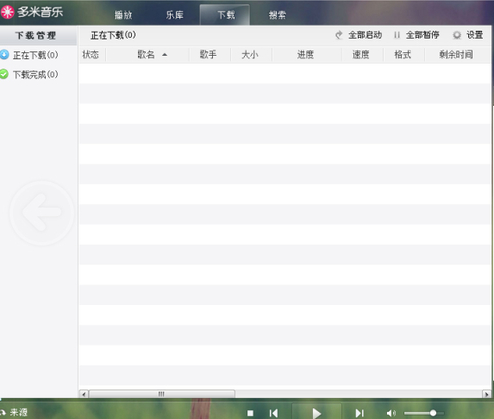Click the horizontal scrollbar thumb

pyautogui.click(x=162, y=394)
